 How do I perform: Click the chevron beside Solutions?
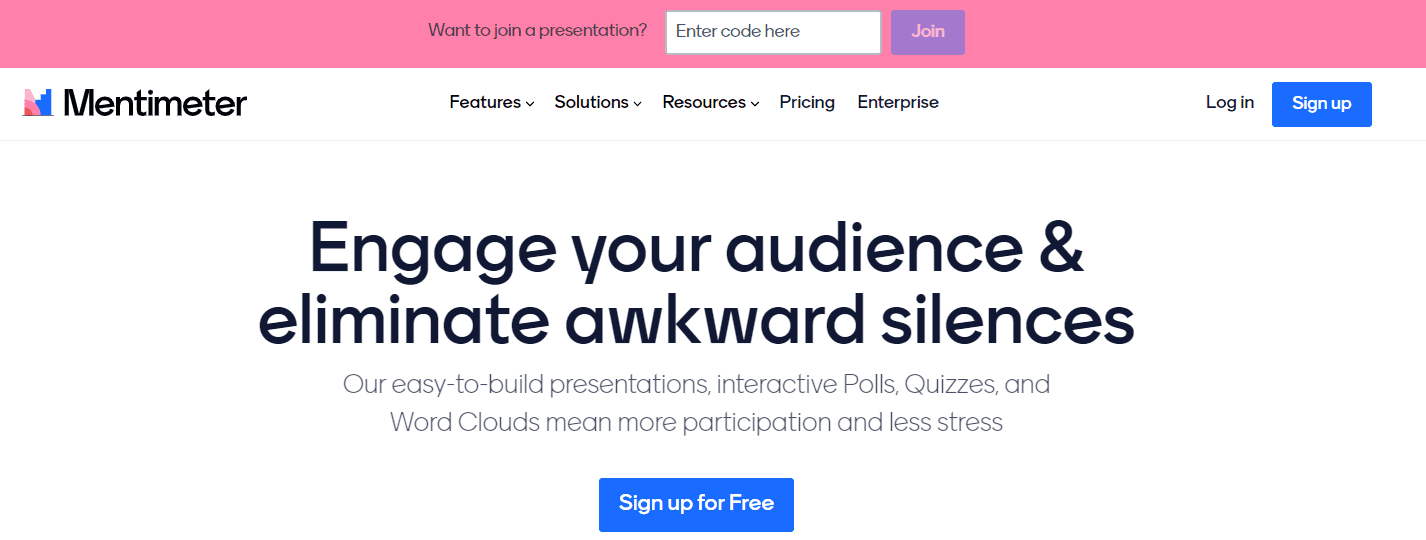[x=637, y=103]
